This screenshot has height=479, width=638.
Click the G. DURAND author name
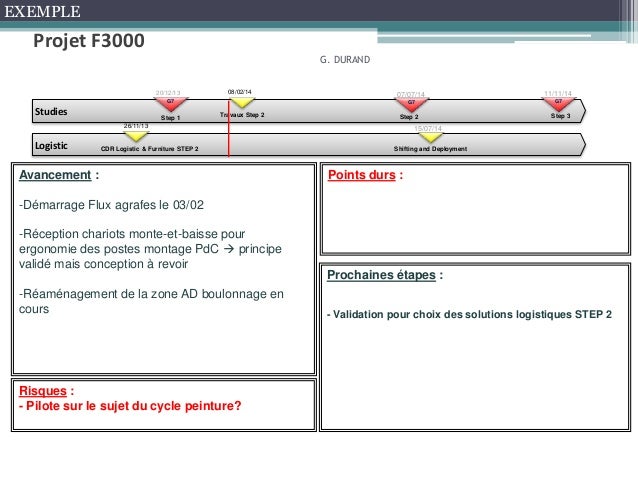tap(345, 60)
